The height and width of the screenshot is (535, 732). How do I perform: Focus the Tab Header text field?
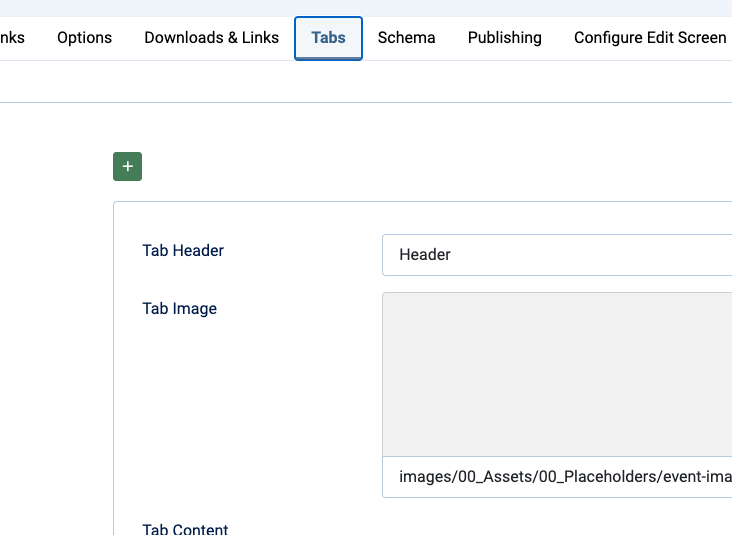[x=560, y=255]
